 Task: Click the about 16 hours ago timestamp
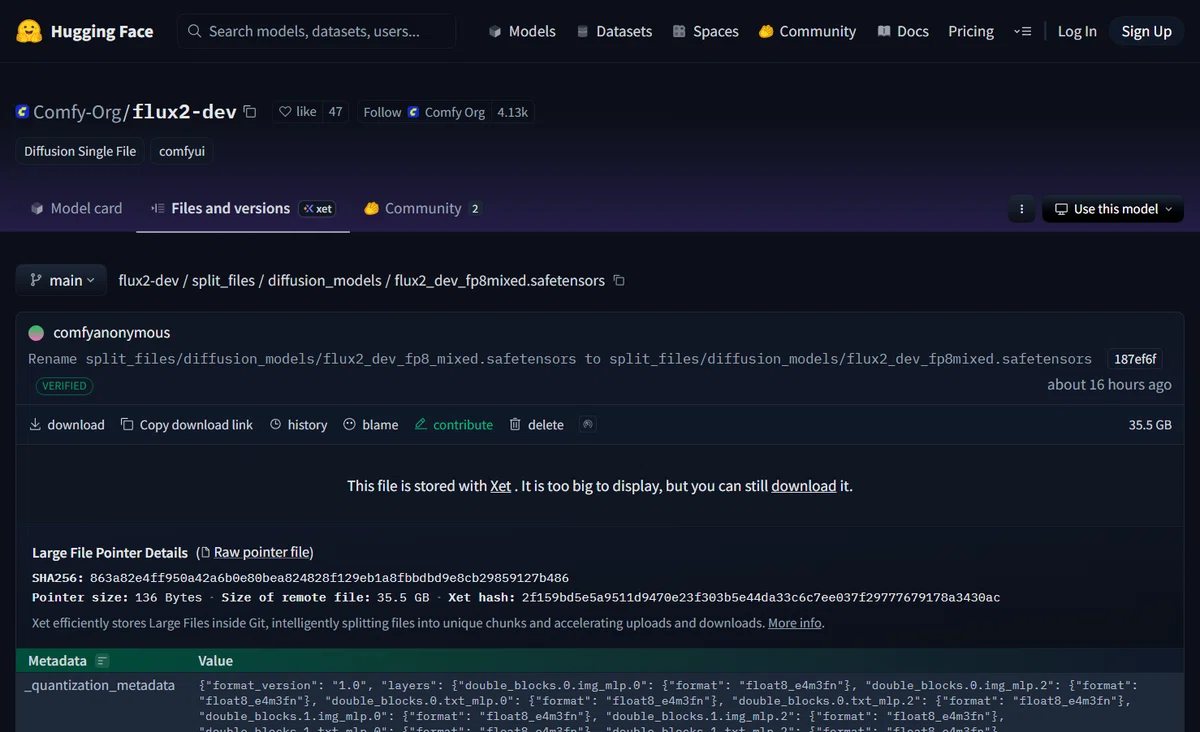(x=1109, y=385)
